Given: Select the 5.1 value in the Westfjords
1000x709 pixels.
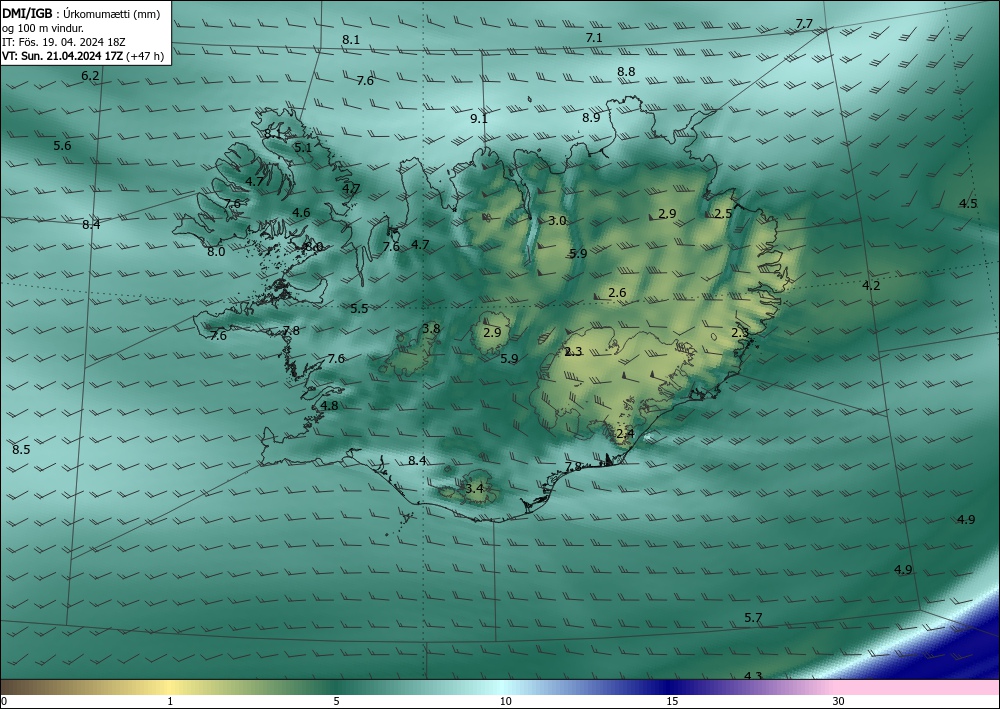Looking at the screenshot, I should click(303, 147).
